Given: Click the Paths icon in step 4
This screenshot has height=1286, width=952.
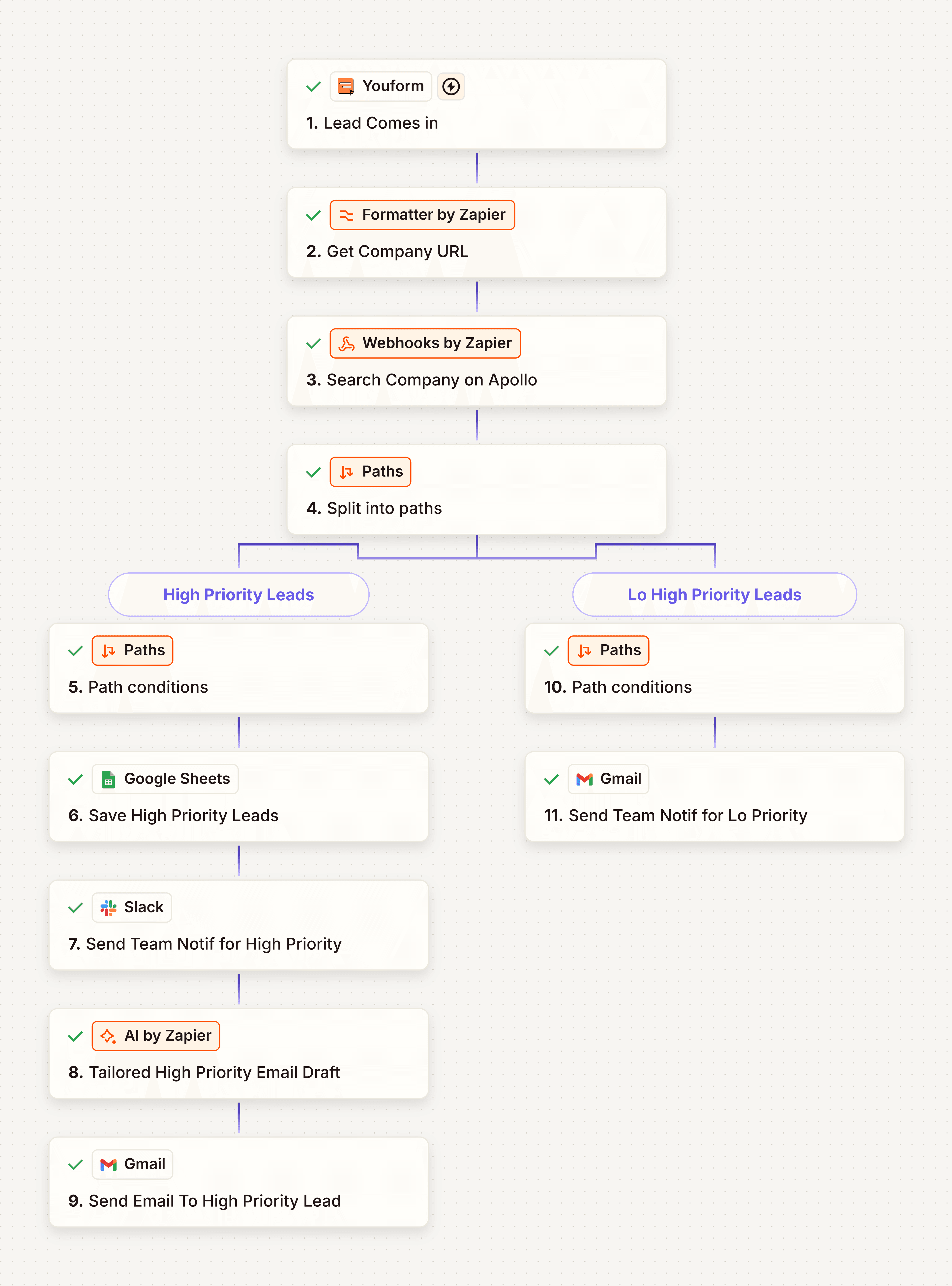Looking at the screenshot, I should (x=346, y=472).
